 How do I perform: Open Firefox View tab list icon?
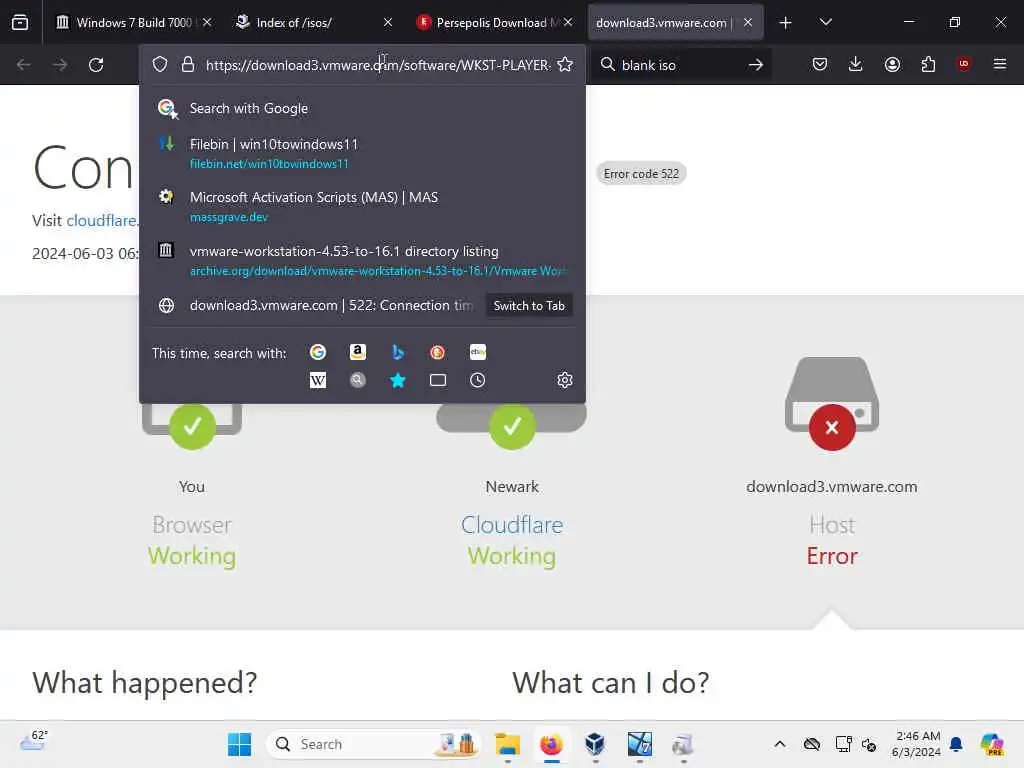click(x=20, y=22)
